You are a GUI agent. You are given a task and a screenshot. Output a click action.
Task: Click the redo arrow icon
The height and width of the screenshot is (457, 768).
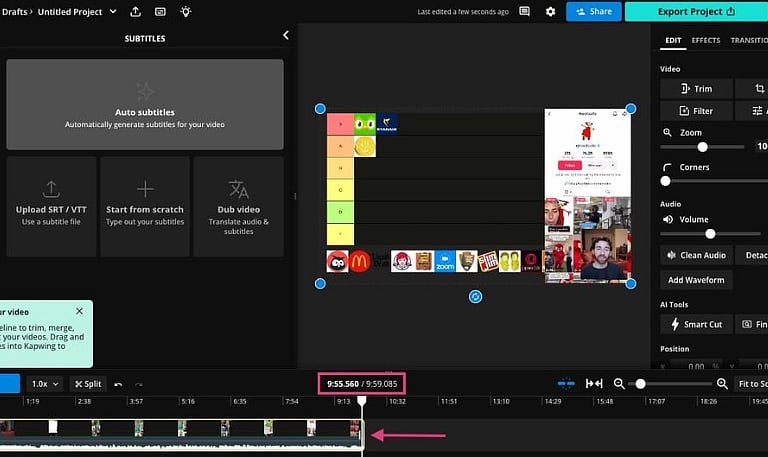(139, 385)
